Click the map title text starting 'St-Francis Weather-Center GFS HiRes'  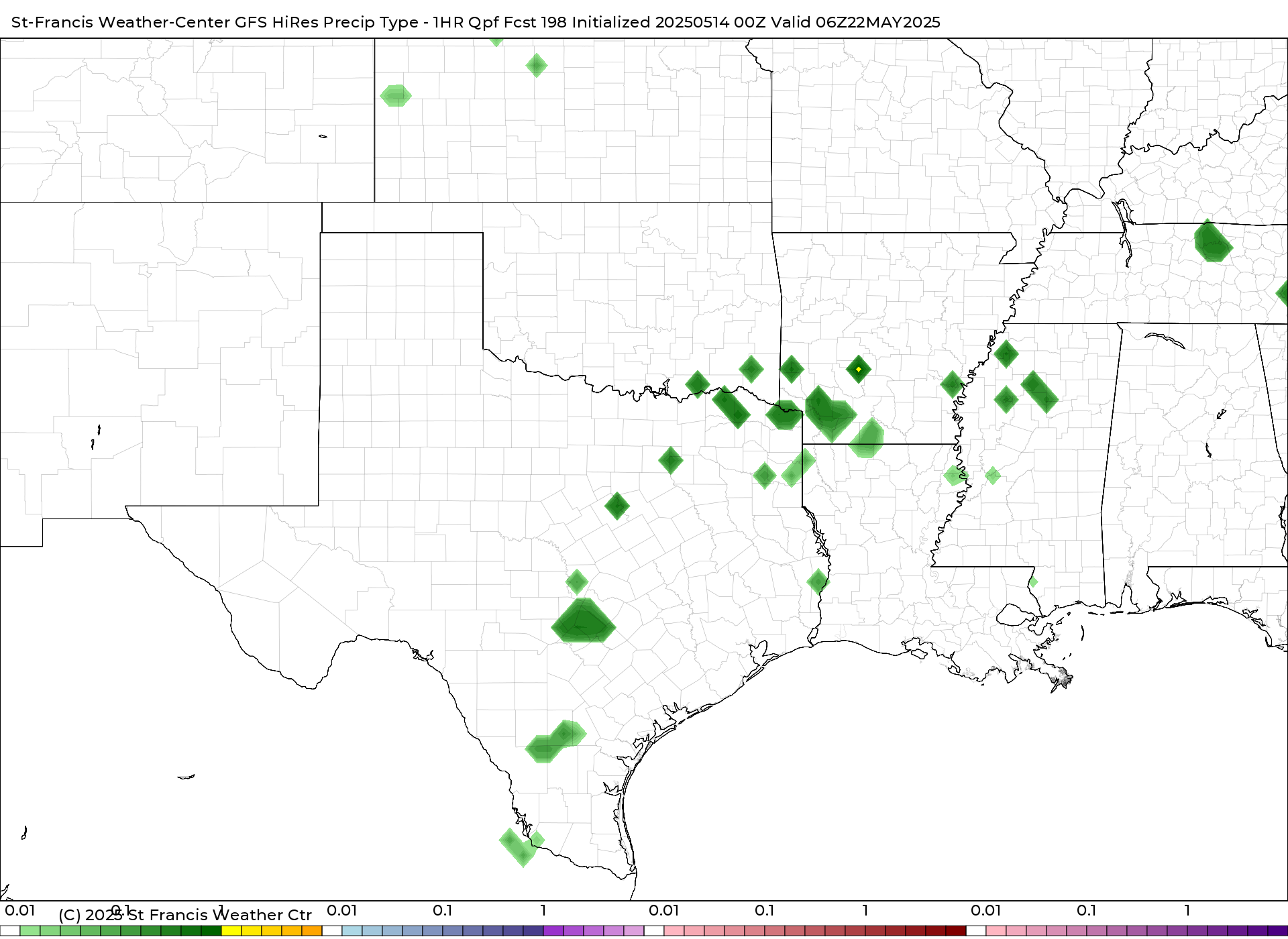pos(476,22)
